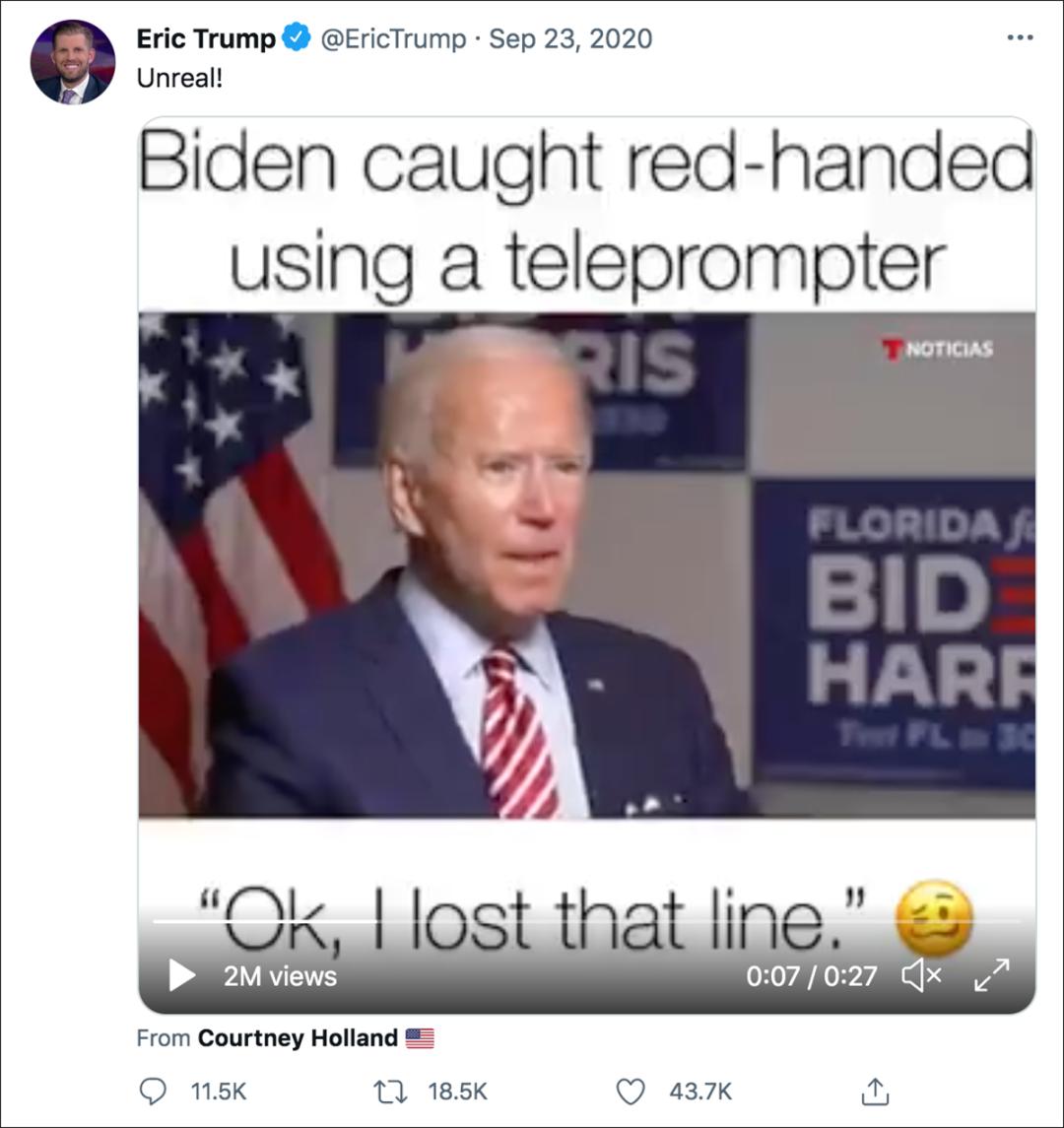The width and height of the screenshot is (1064, 1128).
Task: Open the Eric Trump display name link
Action: [x=206, y=38]
